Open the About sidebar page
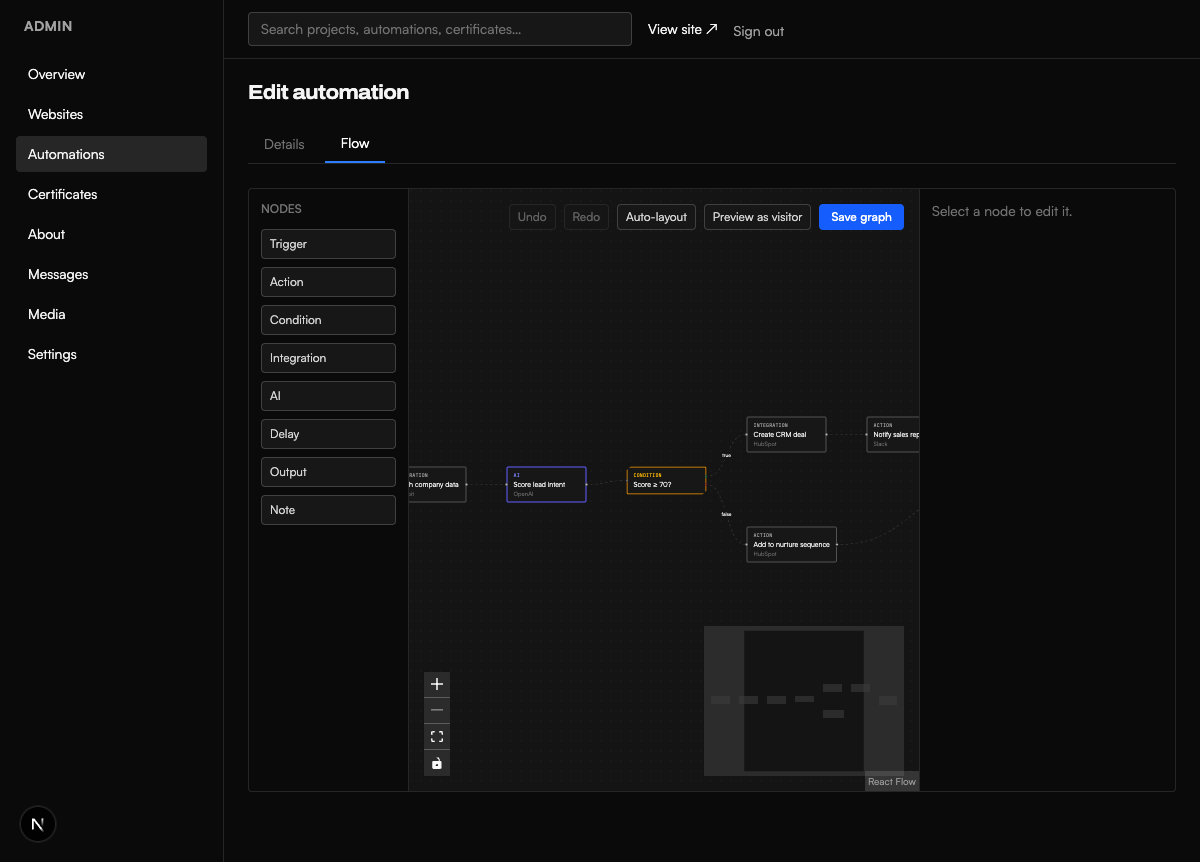The image size is (1200, 862). point(111,234)
